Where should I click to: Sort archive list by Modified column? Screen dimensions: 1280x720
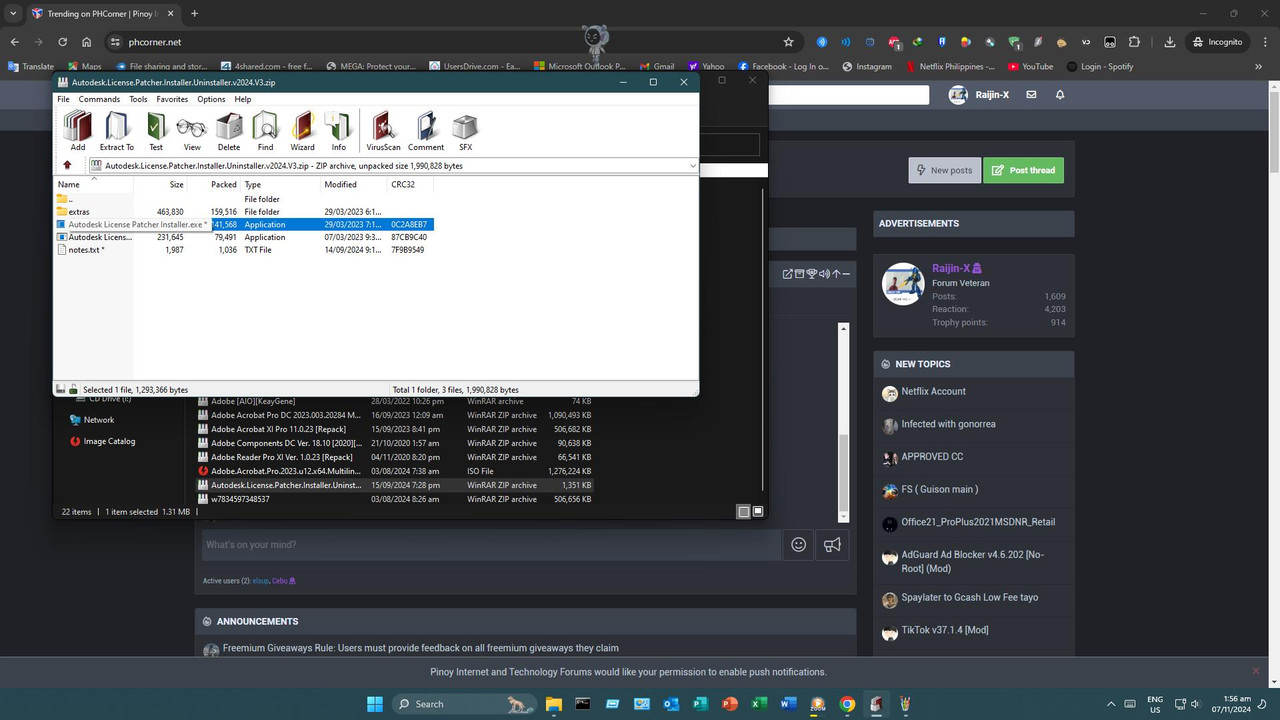point(354,184)
